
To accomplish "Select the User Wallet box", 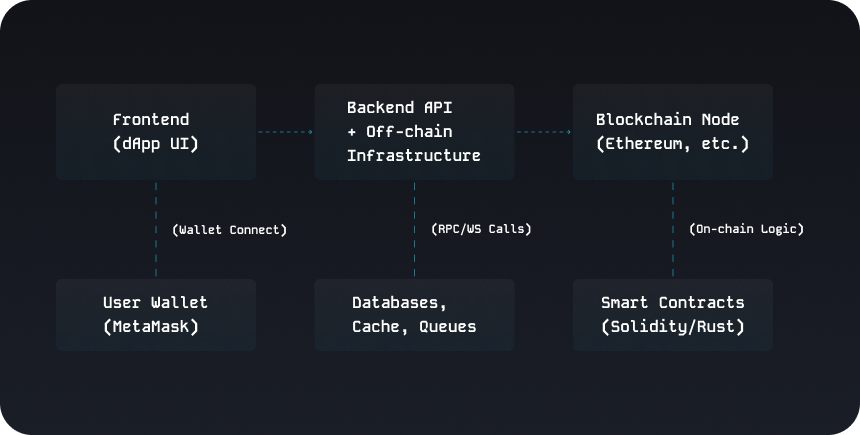I will 155,315.
